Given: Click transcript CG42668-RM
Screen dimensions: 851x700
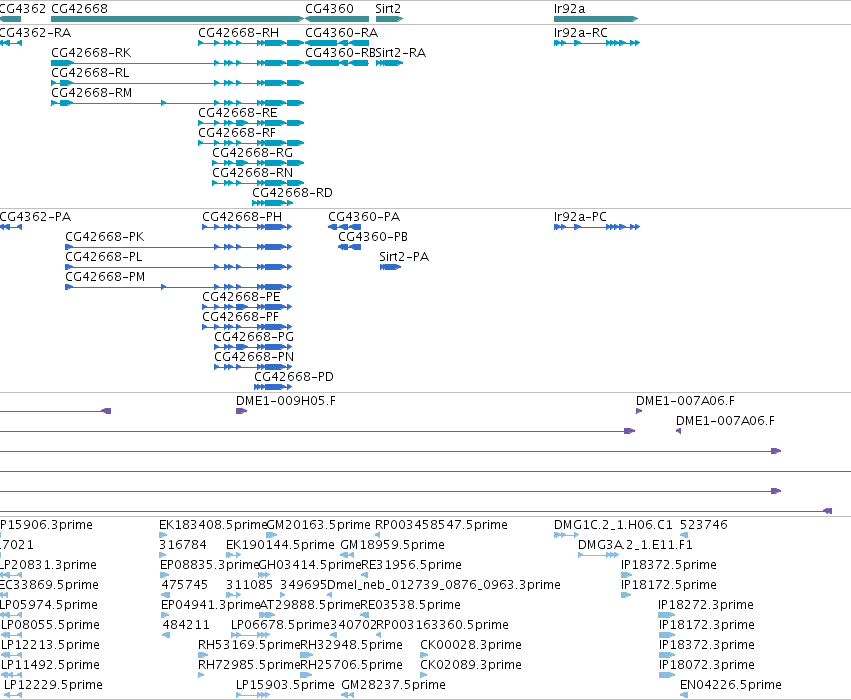Looking at the screenshot, I should (x=92, y=93).
